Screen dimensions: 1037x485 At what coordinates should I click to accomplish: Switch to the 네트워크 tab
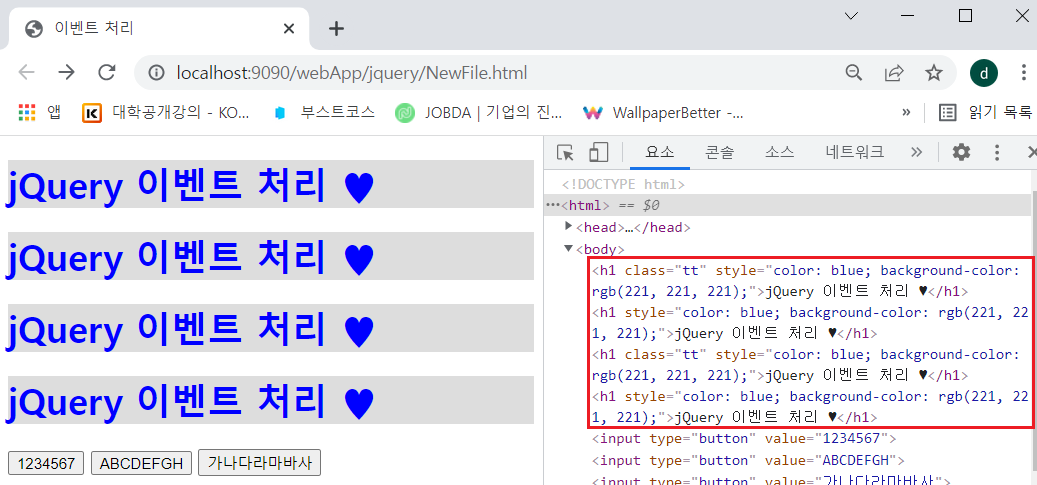pos(854,152)
